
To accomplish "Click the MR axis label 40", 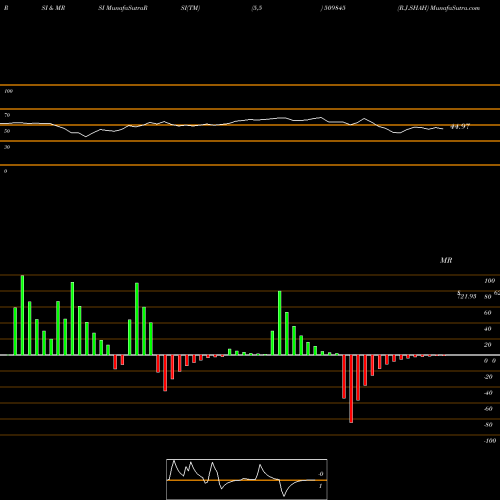I will (488, 329).
